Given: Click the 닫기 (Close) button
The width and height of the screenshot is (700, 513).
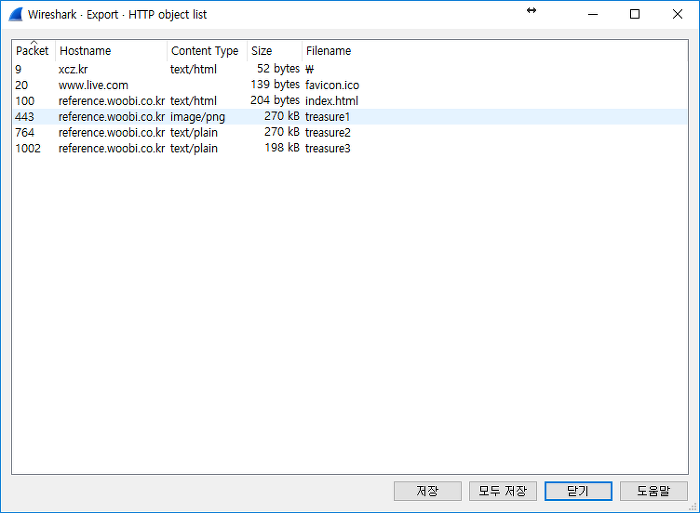Looking at the screenshot, I should click(578, 491).
